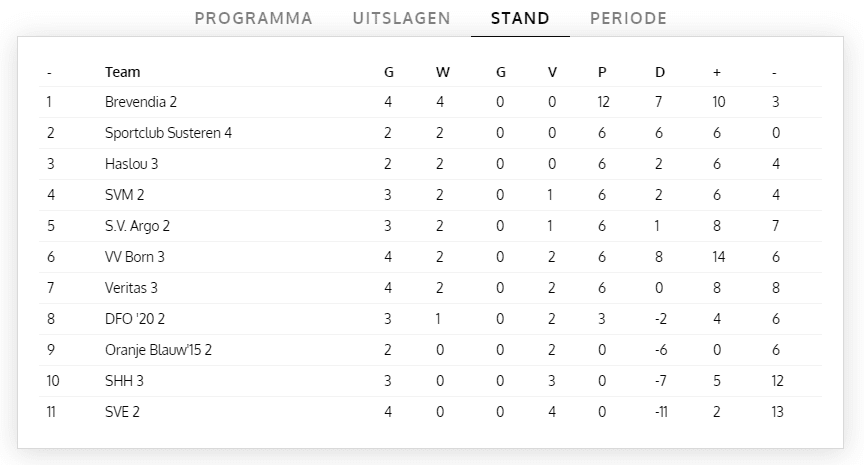Click team Brevendia 2
This screenshot has height=465, width=864.
141,102
